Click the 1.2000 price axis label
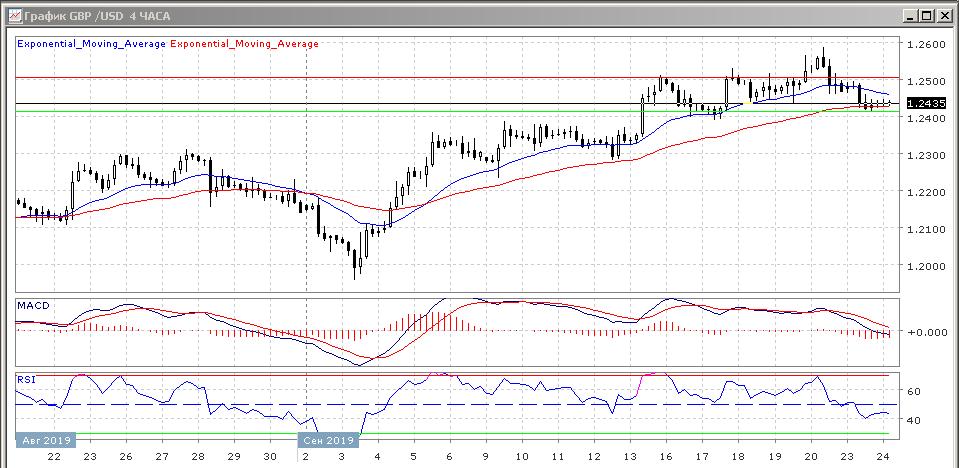This screenshot has width=959, height=468. point(925,266)
